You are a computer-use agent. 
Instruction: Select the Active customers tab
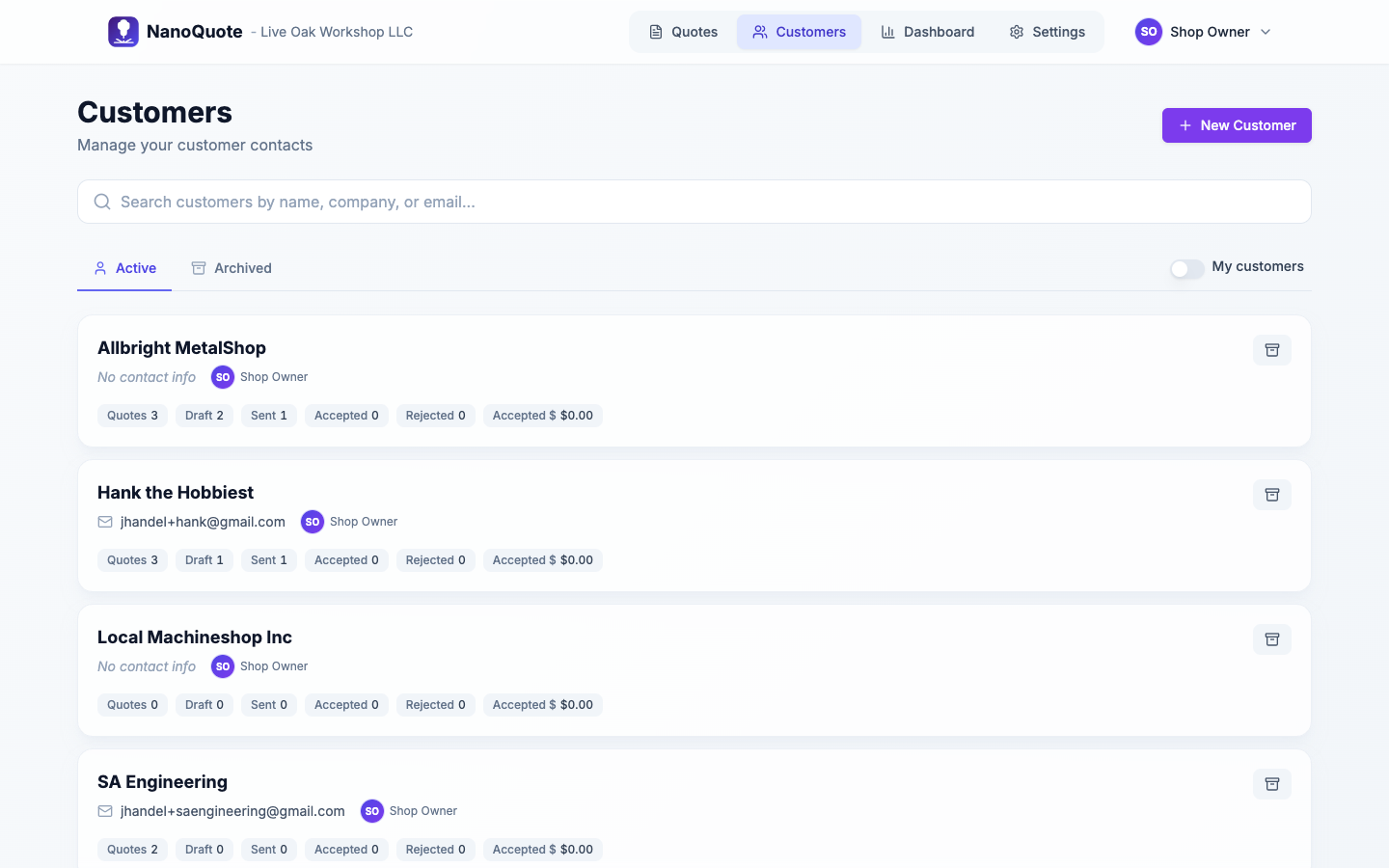(x=124, y=267)
